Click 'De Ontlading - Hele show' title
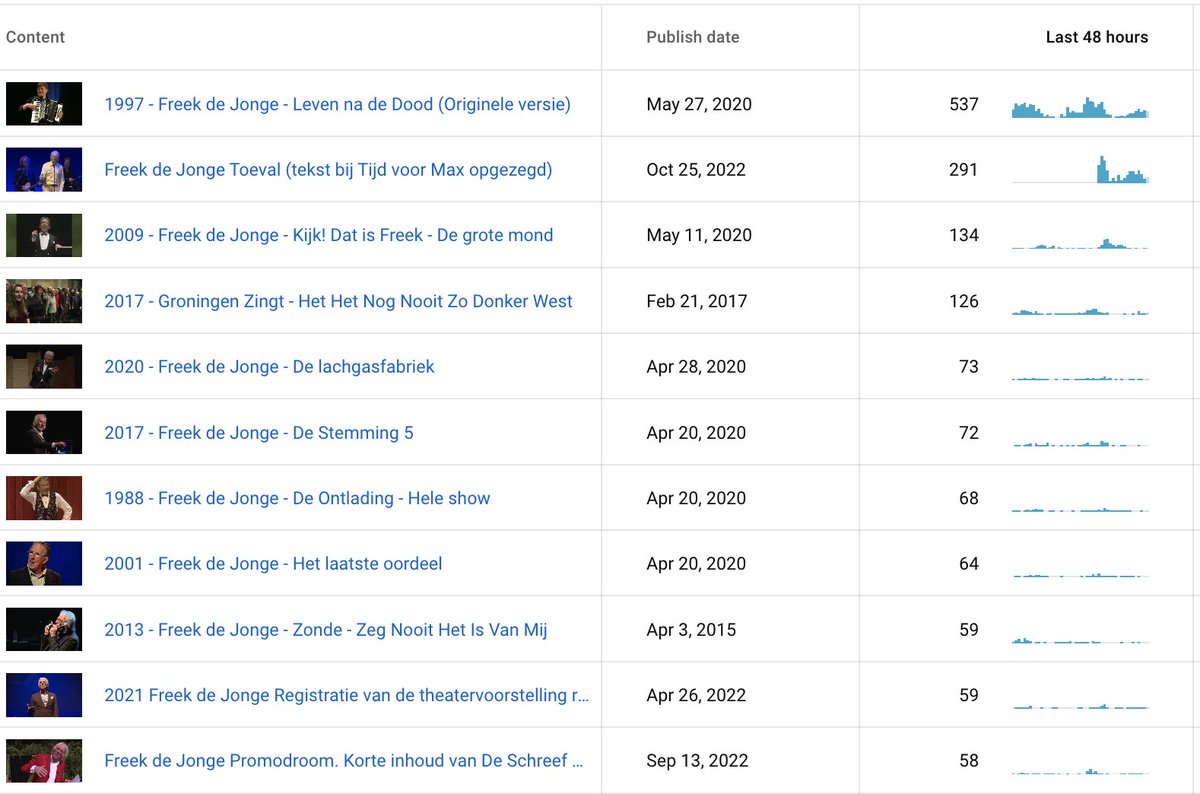The height and width of the screenshot is (794, 1200). (x=297, y=498)
